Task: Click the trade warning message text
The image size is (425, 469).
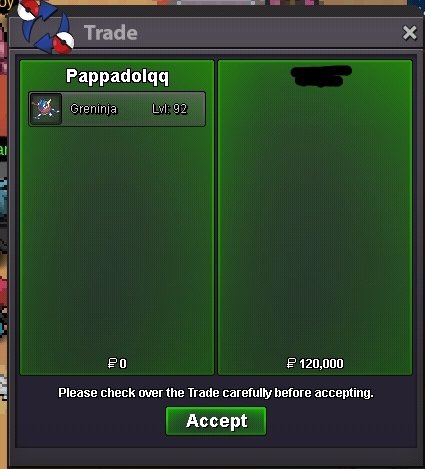Action: (x=216, y=393)
